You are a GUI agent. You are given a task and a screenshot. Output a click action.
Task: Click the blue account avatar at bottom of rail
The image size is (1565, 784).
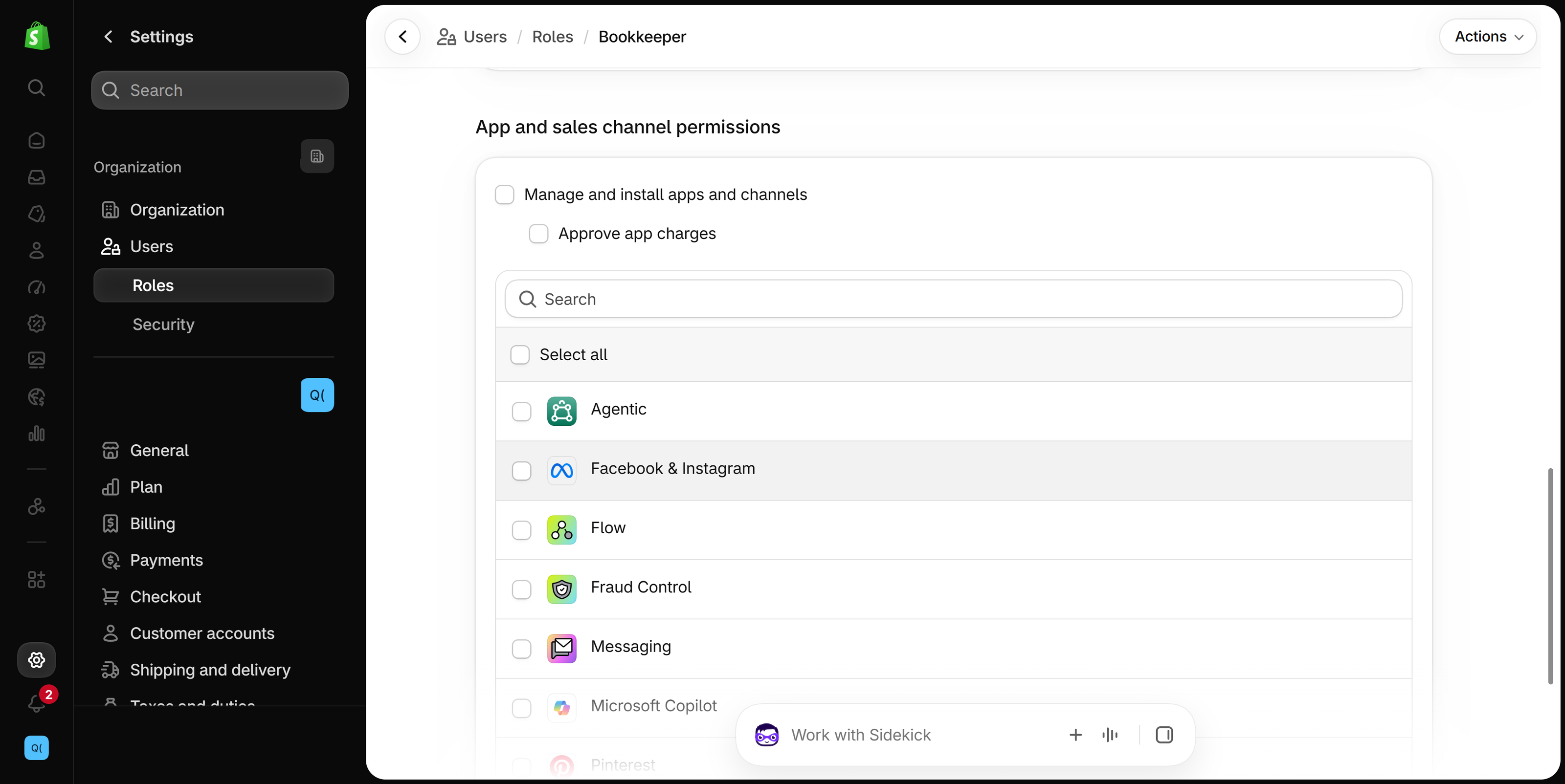click(x=37, y=747)
